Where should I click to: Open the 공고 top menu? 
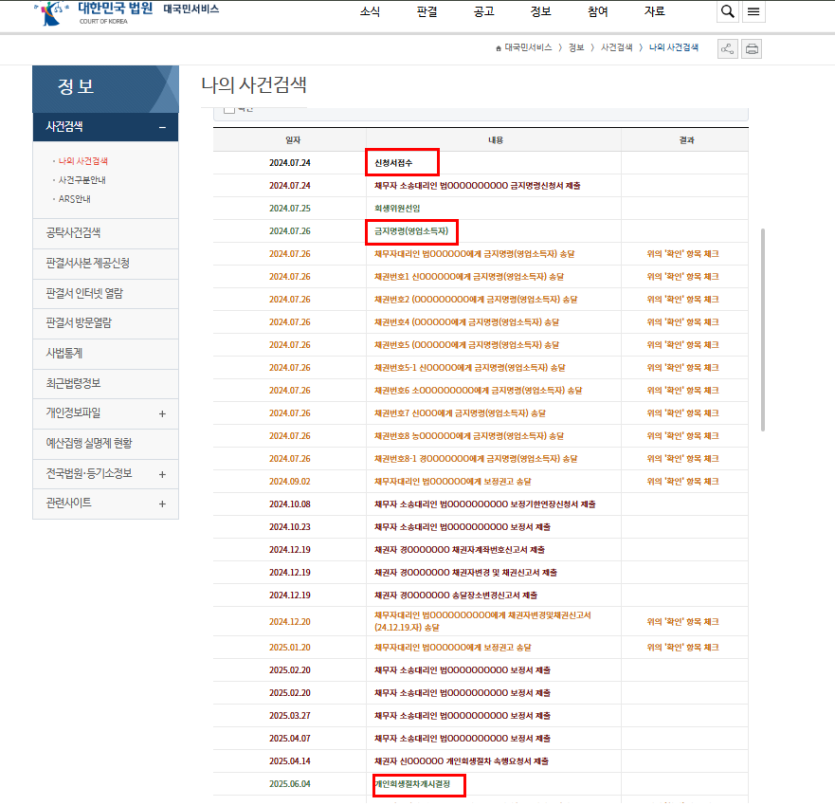tap(484, 12)
